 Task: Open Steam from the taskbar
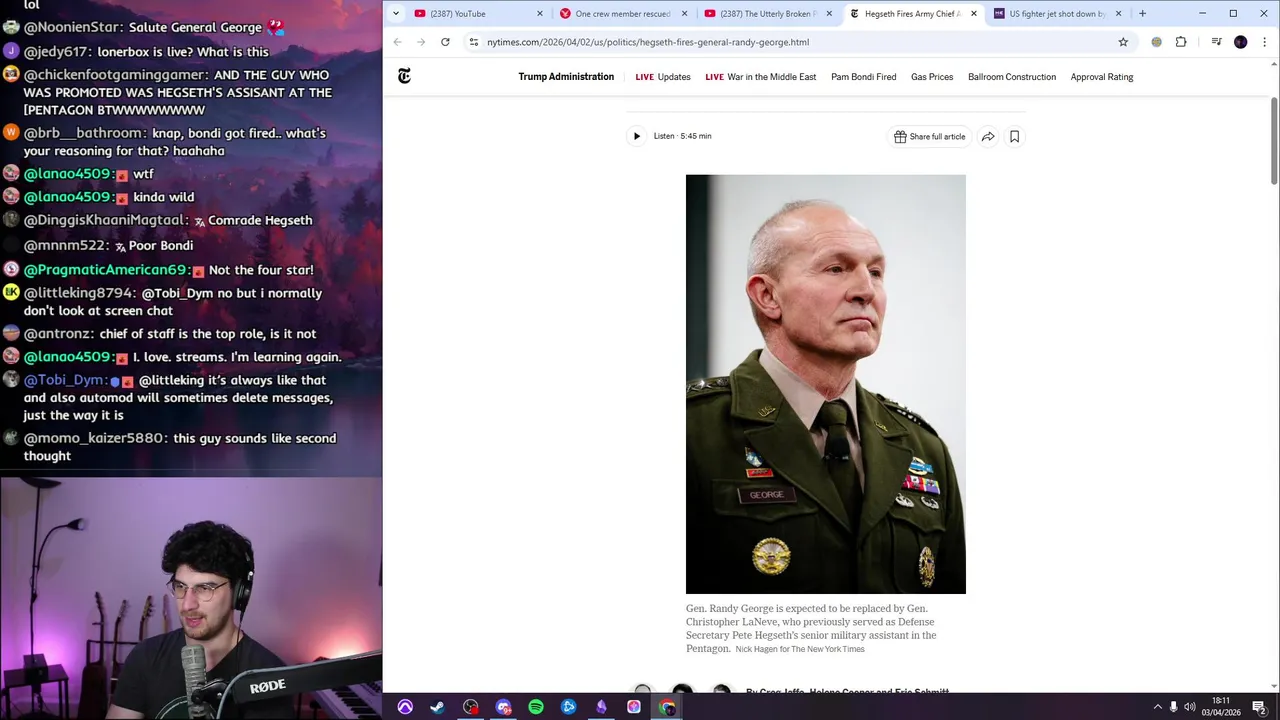click(437, 707)
